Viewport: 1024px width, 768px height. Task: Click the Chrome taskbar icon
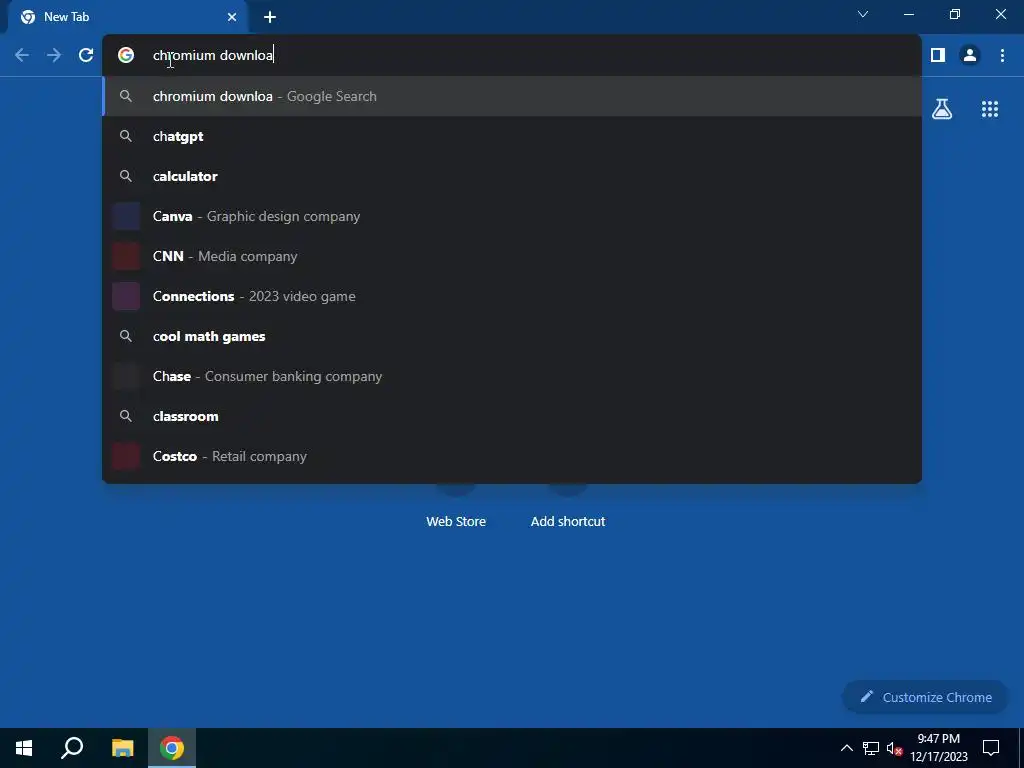click(x=172, y=748)
